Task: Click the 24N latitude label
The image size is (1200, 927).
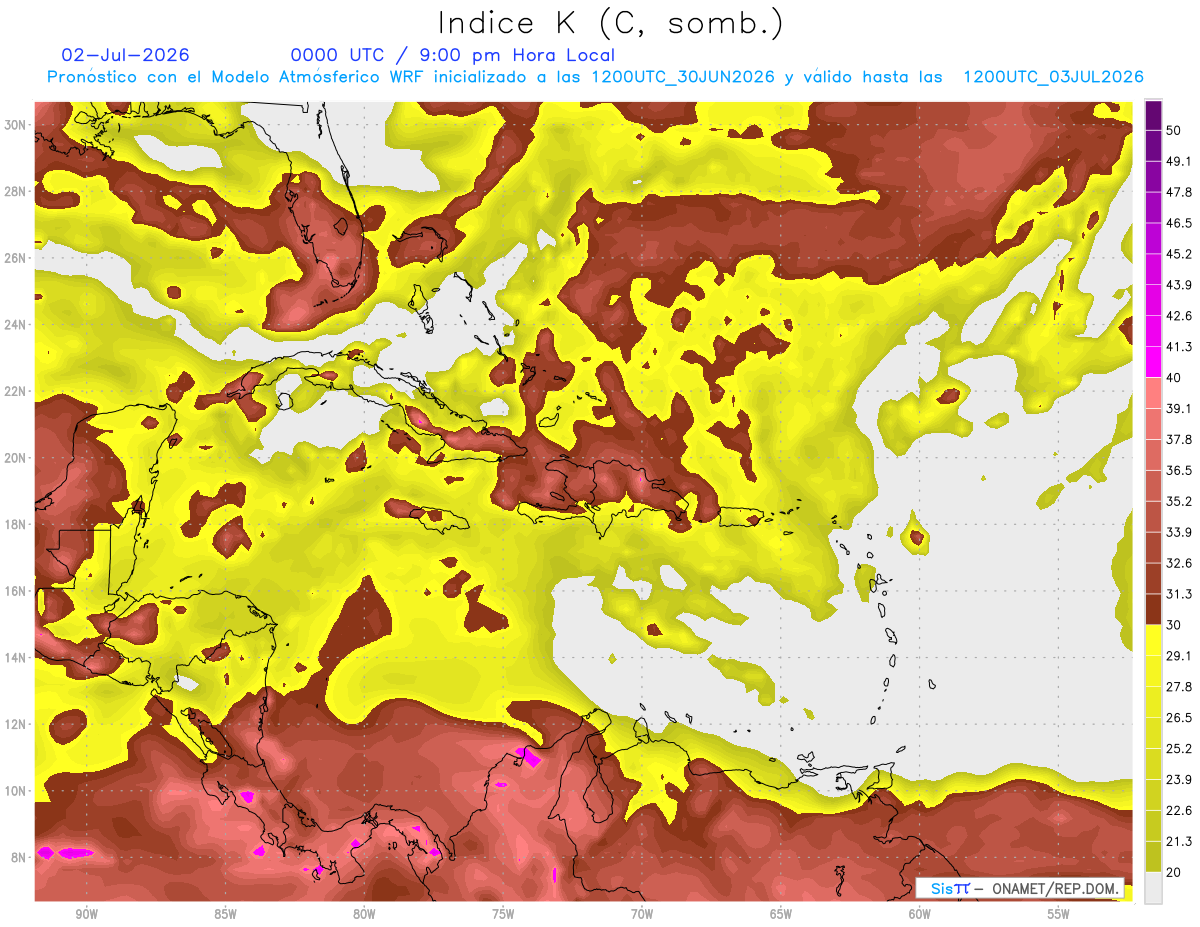Action: pos(15,325)
